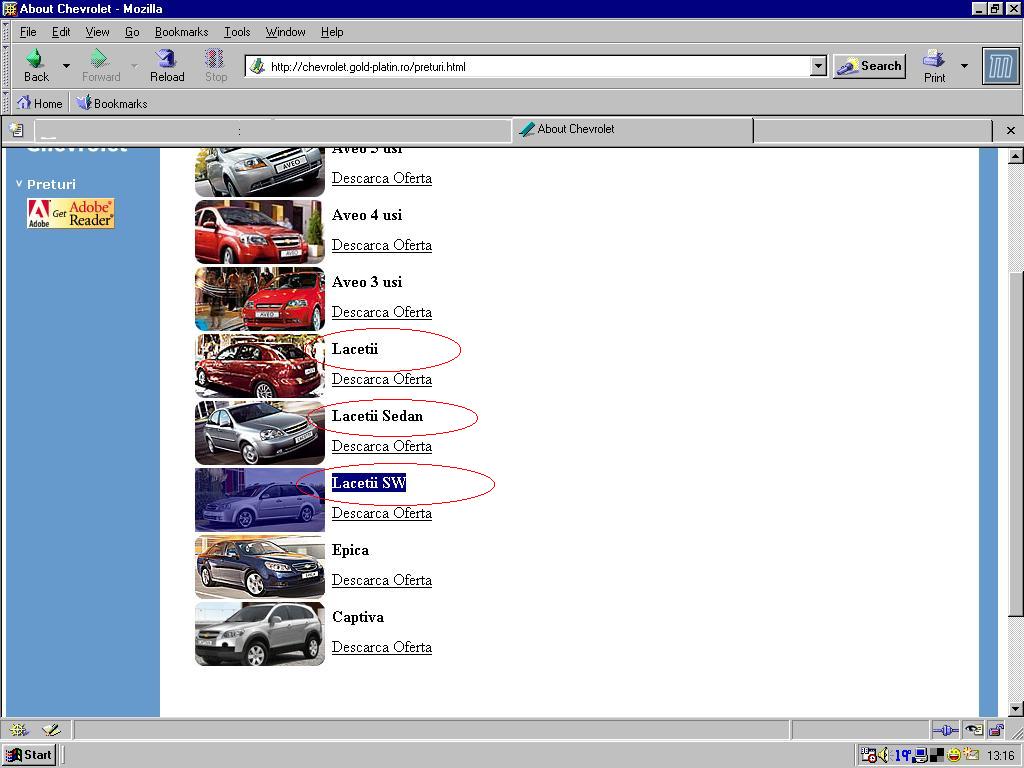Click the cookie privacy eye icon
Viewport: 1024px width, 768px height.
point(974,729)
